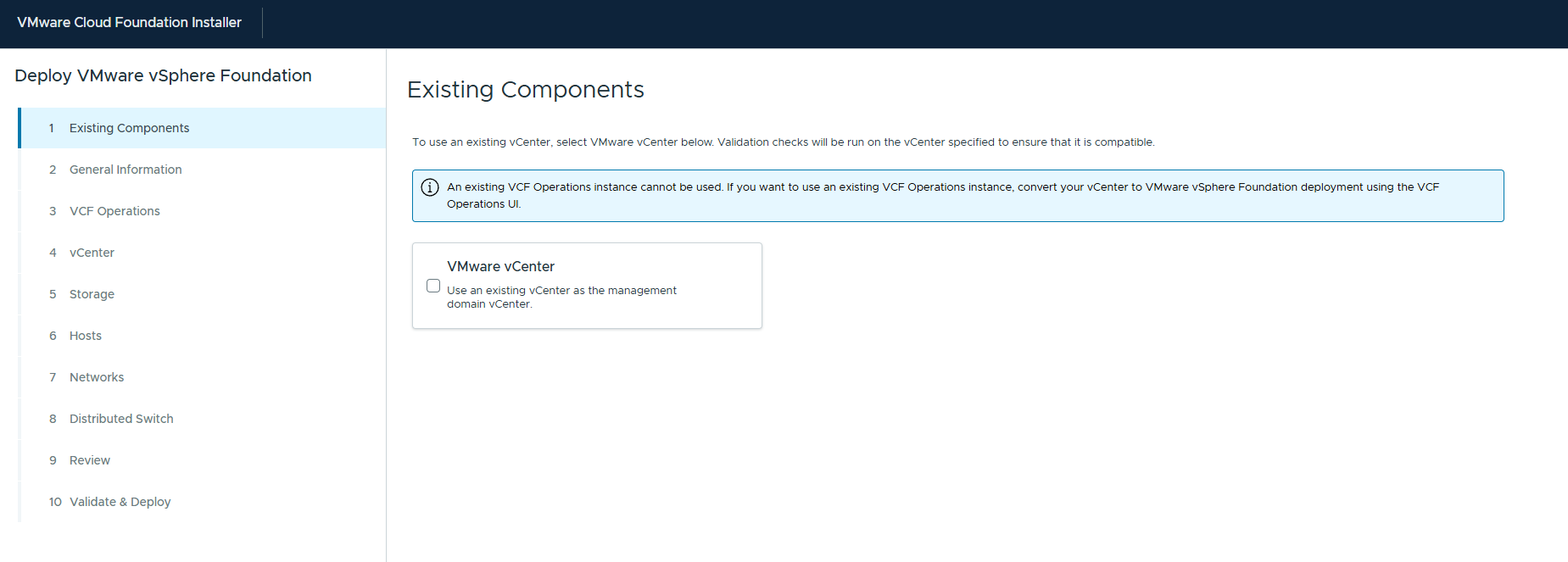1568x562 pixels.
Task: Click the VMware Cloud Foundation Installer title
Action: (129, 23)
